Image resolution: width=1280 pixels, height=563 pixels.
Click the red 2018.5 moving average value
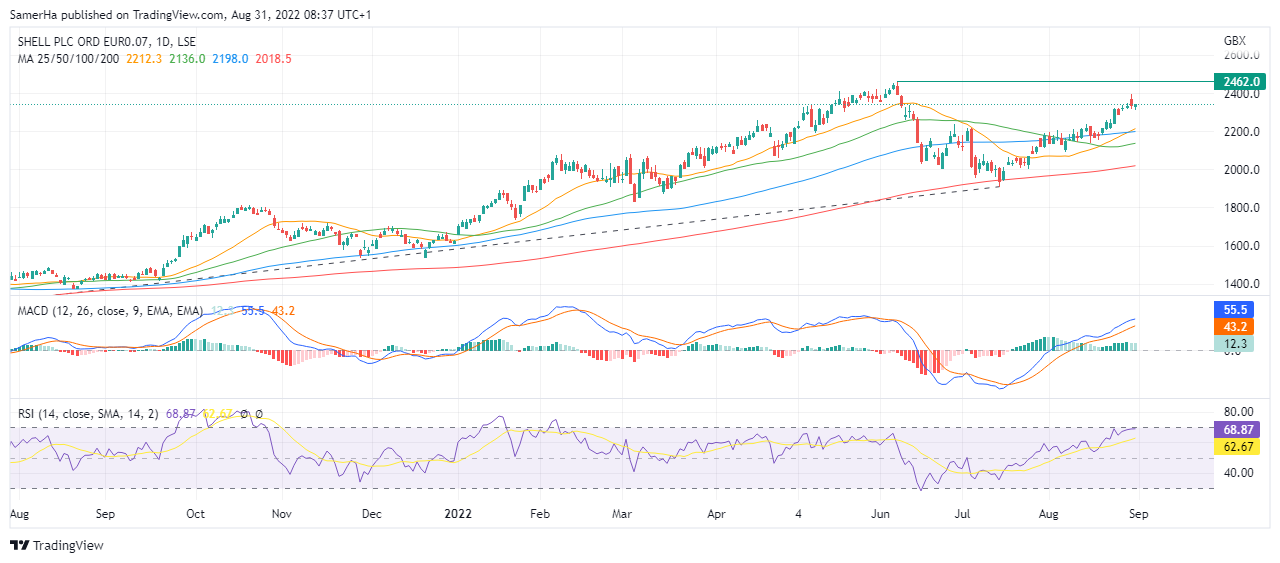pos(273,59)
